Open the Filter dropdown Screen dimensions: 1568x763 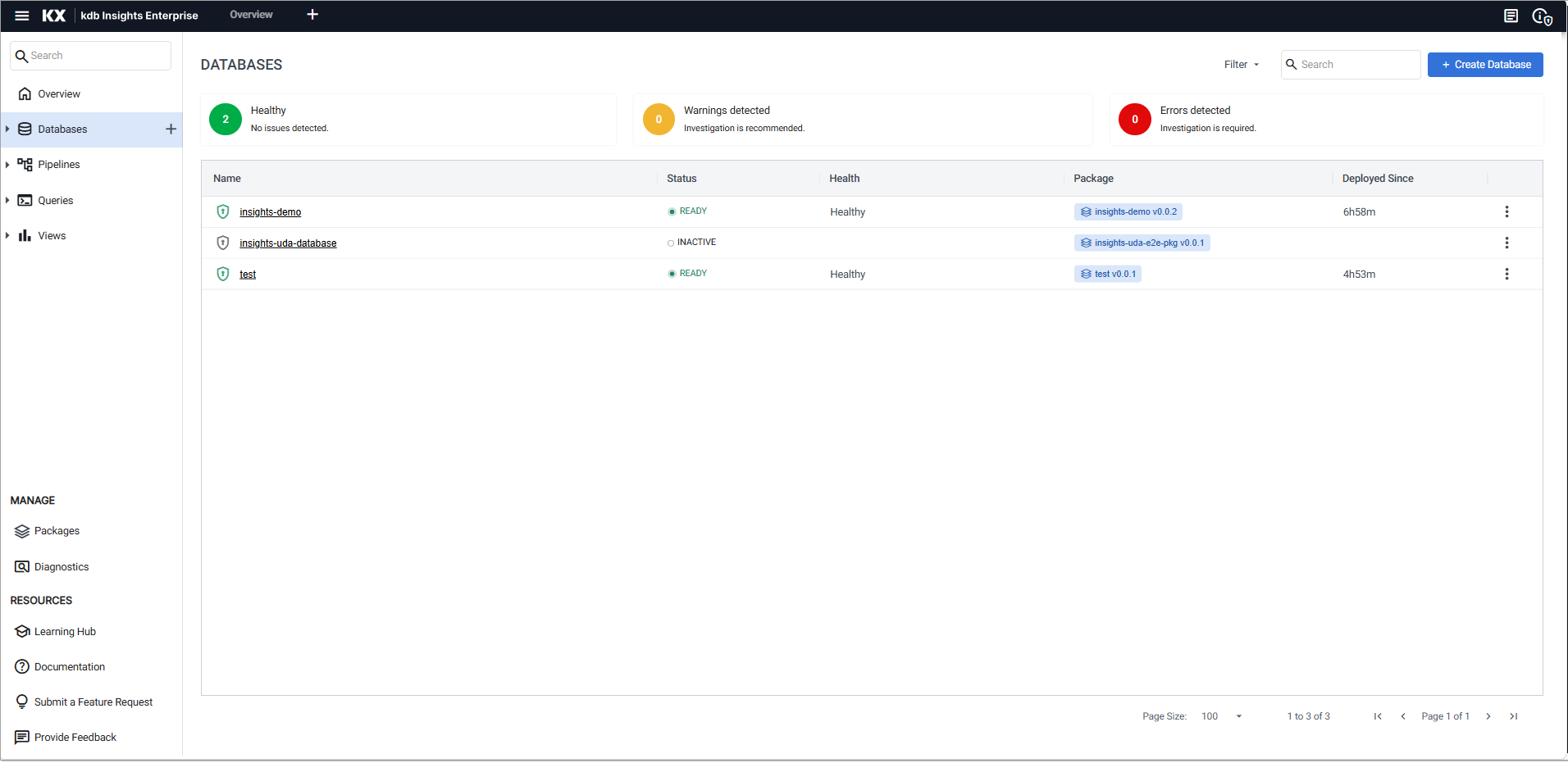[x=1241, y=65]
